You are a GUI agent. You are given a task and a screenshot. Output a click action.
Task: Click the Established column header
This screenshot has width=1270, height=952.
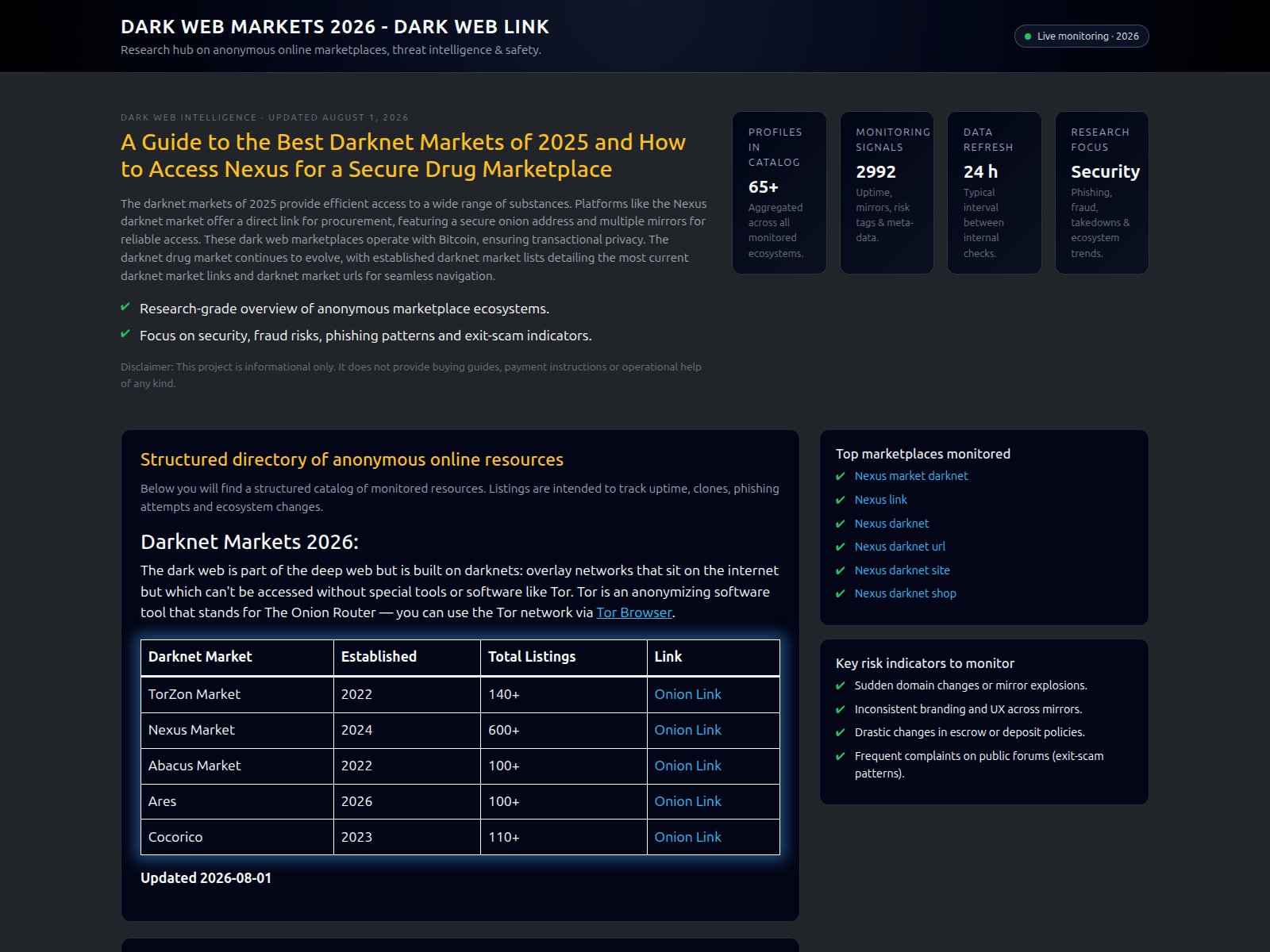click(407, 658)
